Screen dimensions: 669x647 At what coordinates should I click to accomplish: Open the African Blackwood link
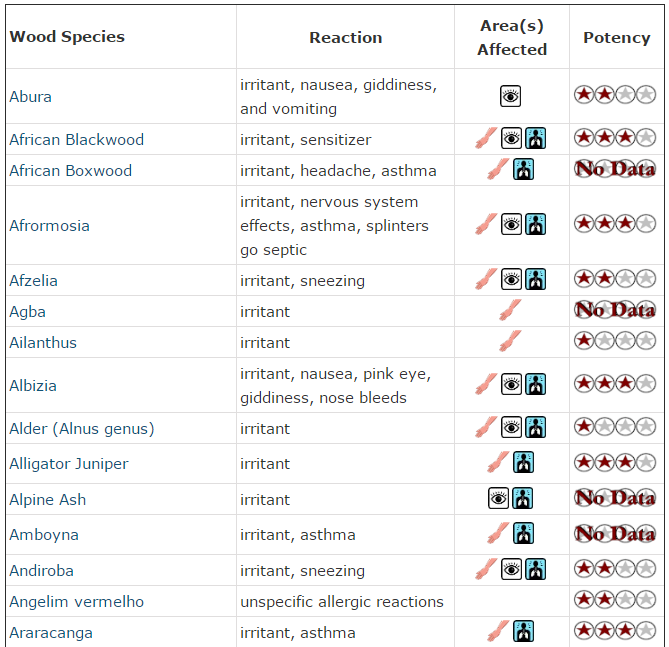(77, 140)
